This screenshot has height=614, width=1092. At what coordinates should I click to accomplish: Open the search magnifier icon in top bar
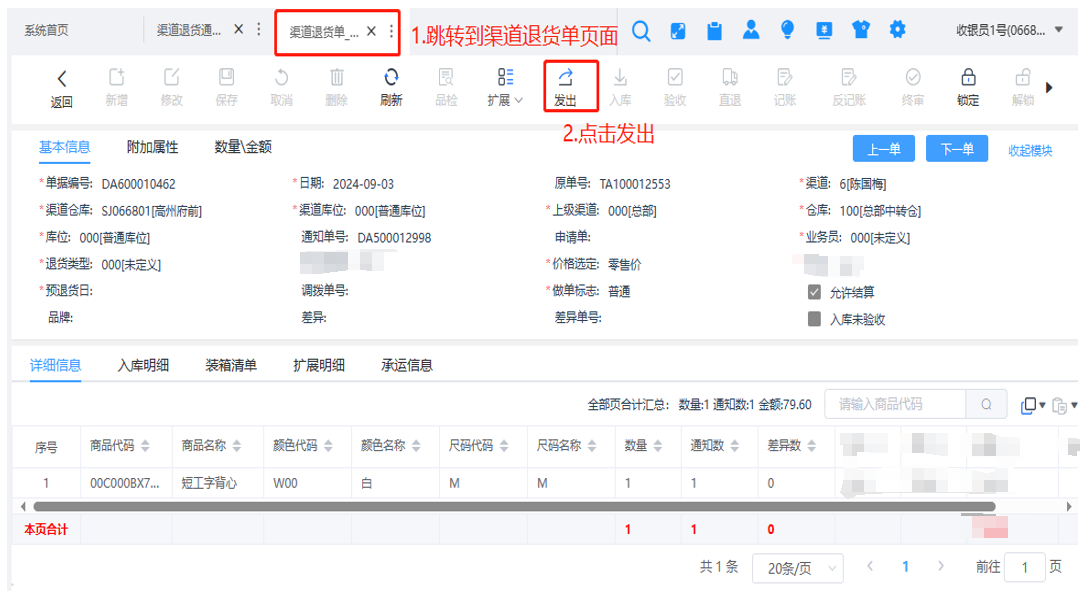pyautogui.click(x=641, y=31)
